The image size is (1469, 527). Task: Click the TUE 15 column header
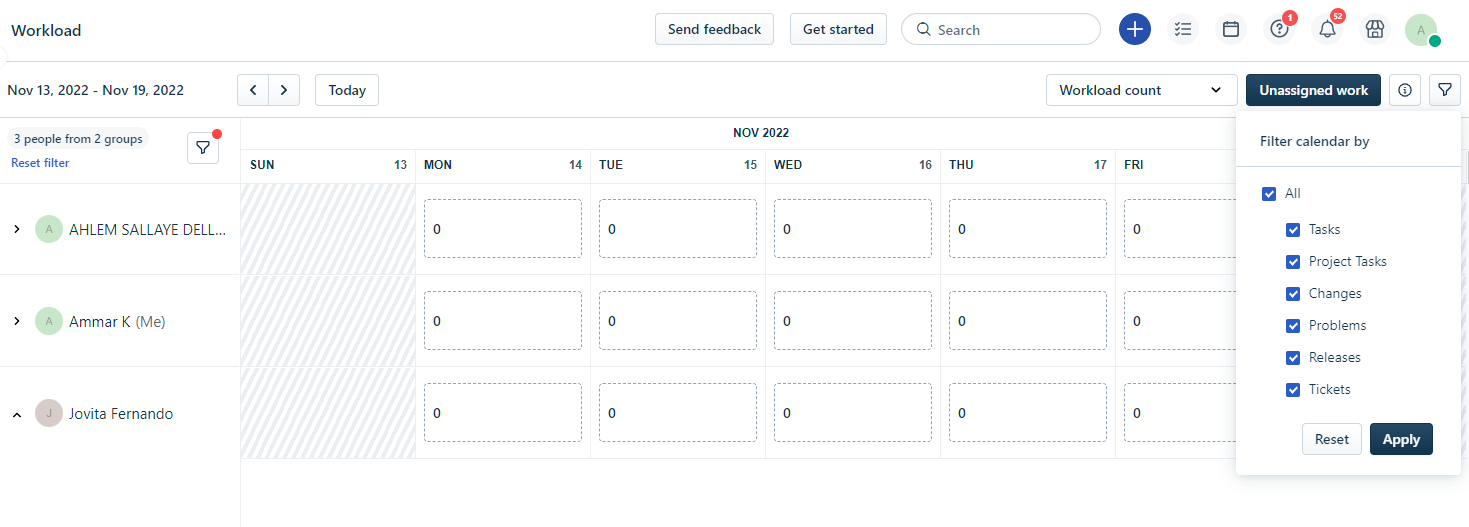point(678,165)
